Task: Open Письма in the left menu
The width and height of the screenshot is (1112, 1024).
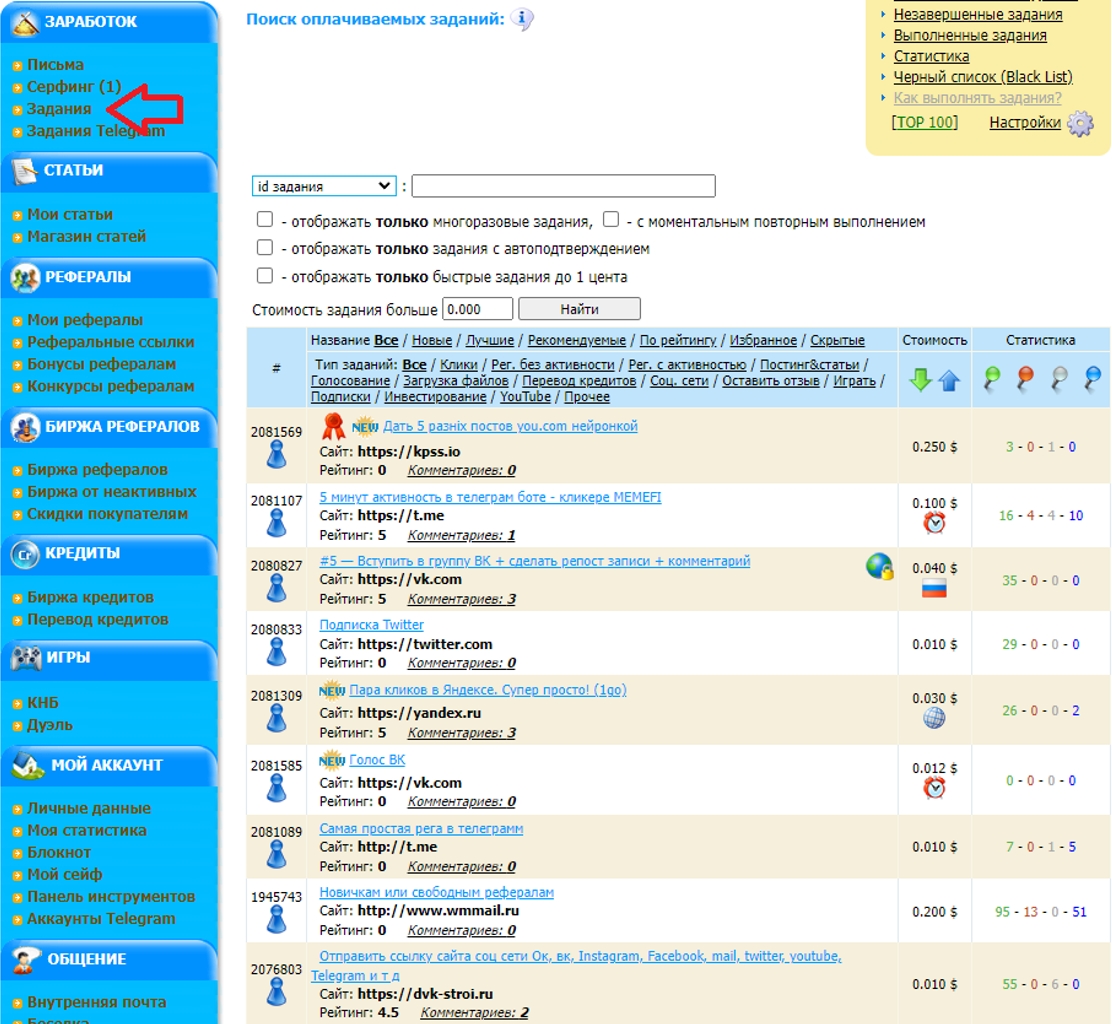Action: tap(55, 65)
